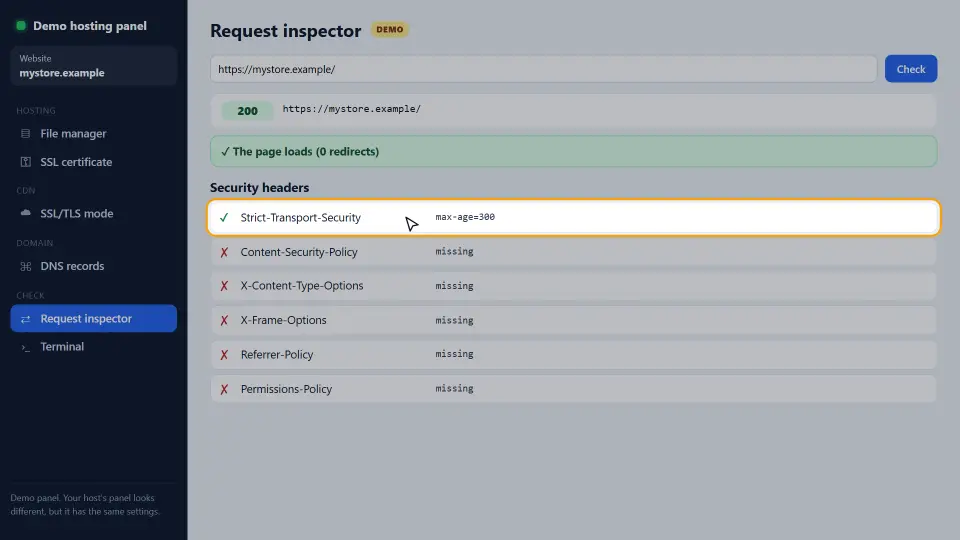
Task: Click the red X beside Content-Security-Policy
Action: pyautogui.click(x=224, y=252)
